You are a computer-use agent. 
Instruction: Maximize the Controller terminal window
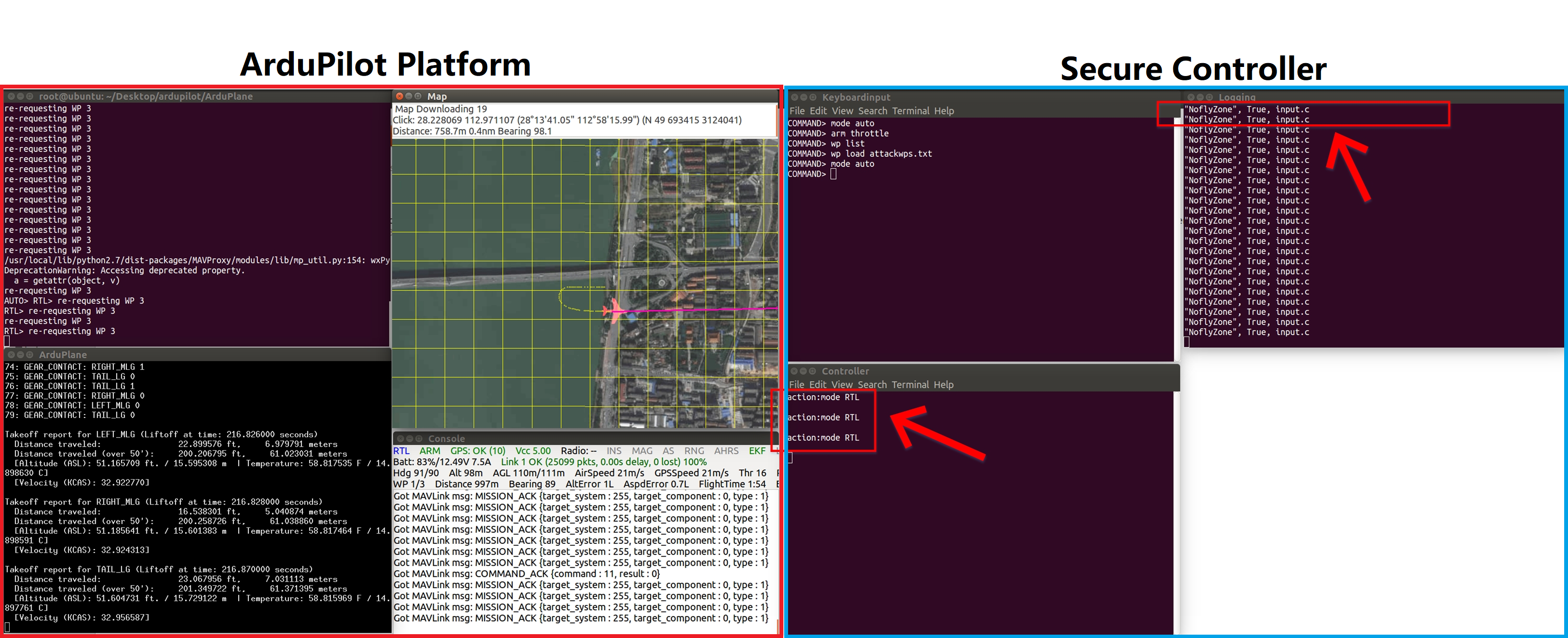(812, 371)
